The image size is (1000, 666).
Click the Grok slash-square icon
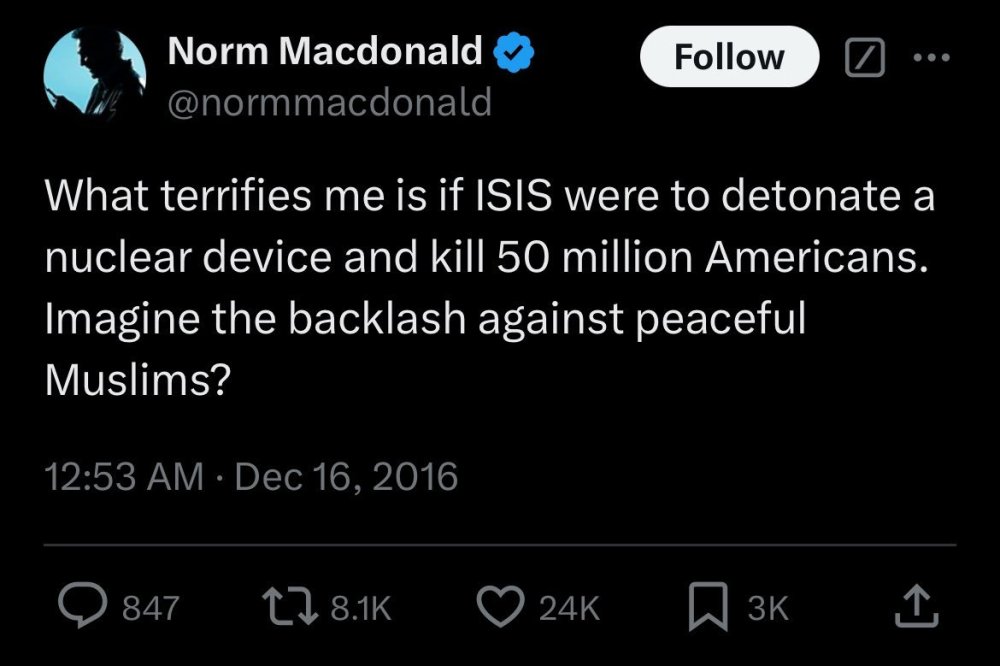click(859, 59)
